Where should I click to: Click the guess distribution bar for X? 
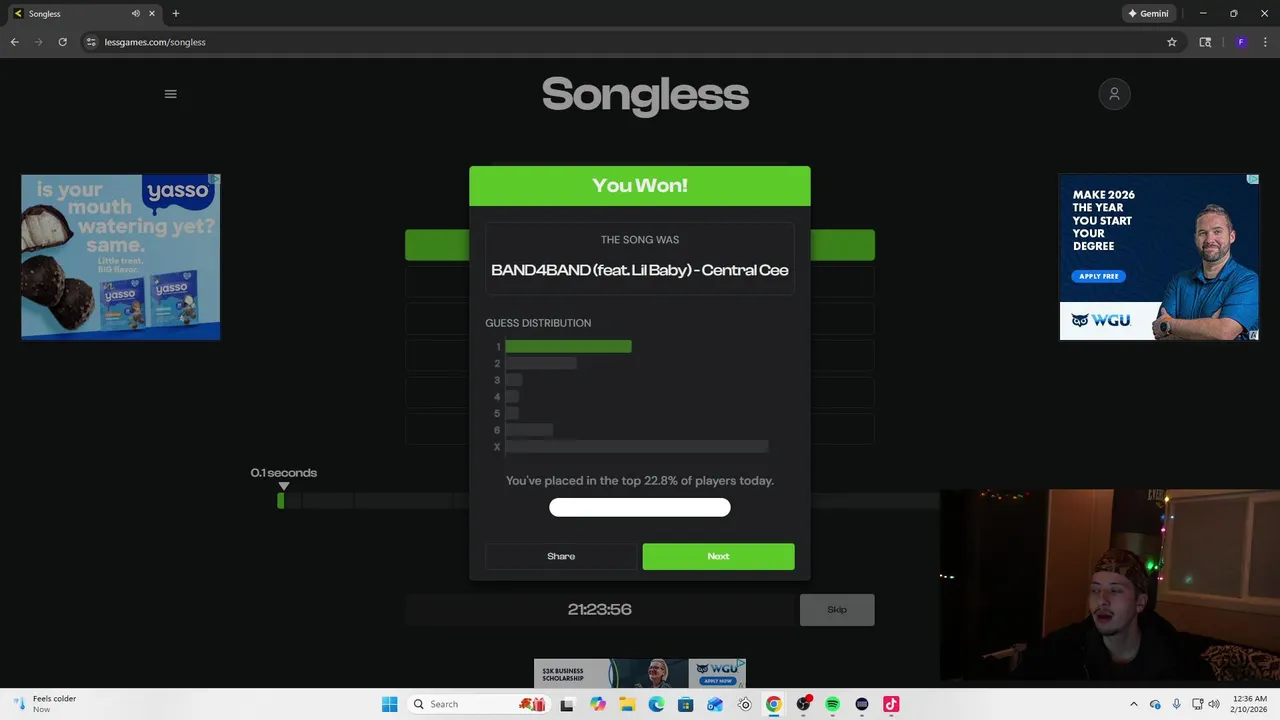(637, 447)
